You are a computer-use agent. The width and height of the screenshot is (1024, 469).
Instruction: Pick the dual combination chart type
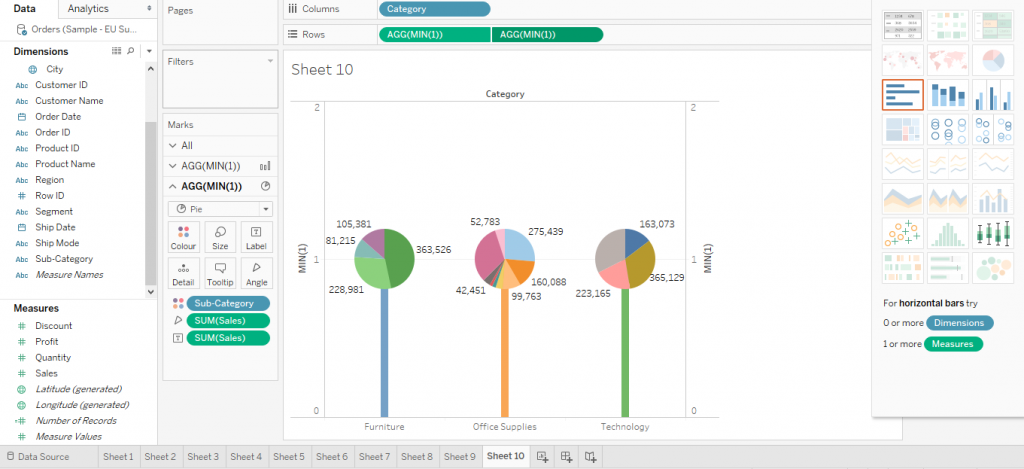[993, 199]
